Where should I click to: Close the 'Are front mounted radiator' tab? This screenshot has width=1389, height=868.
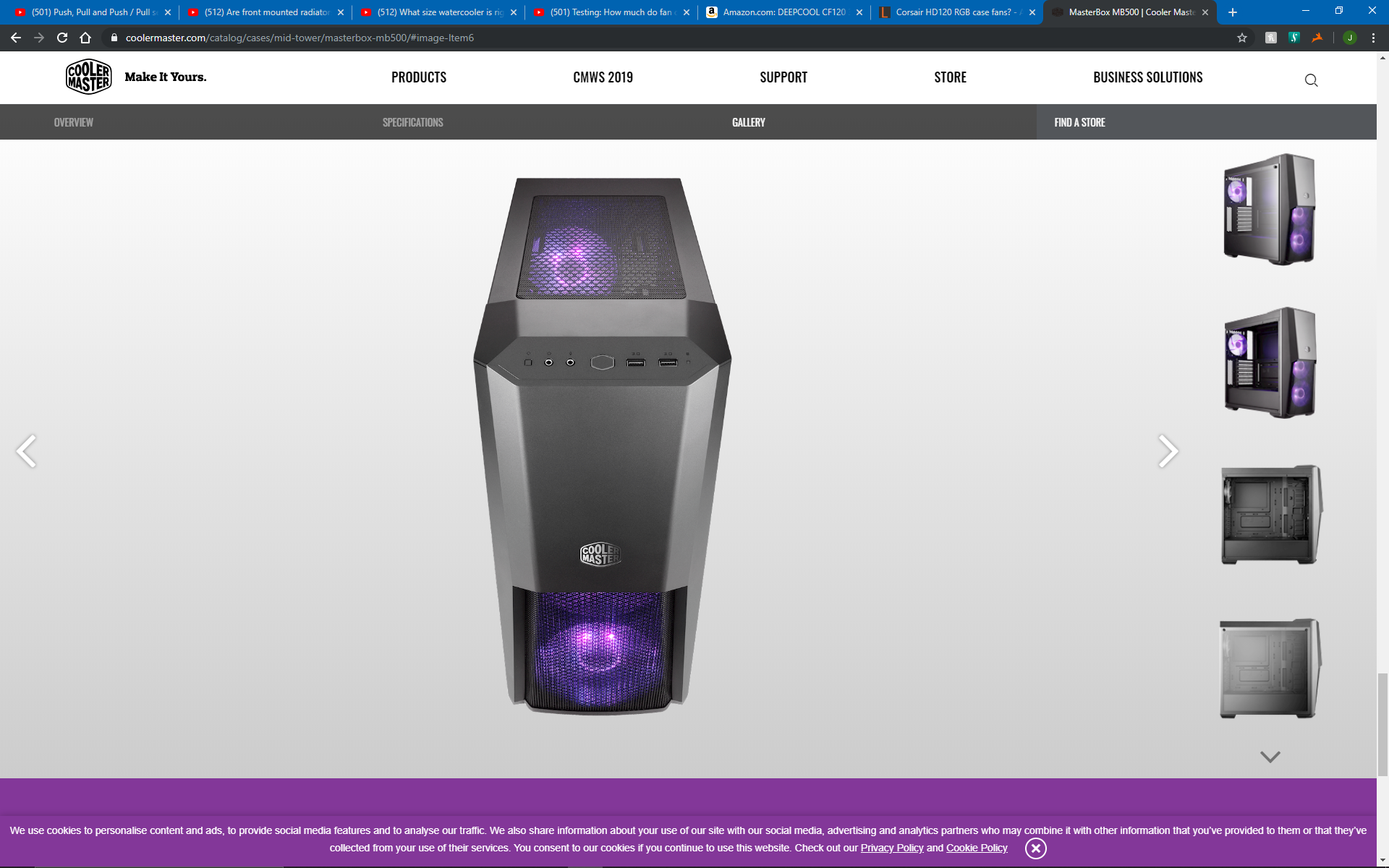coord(341,12)
